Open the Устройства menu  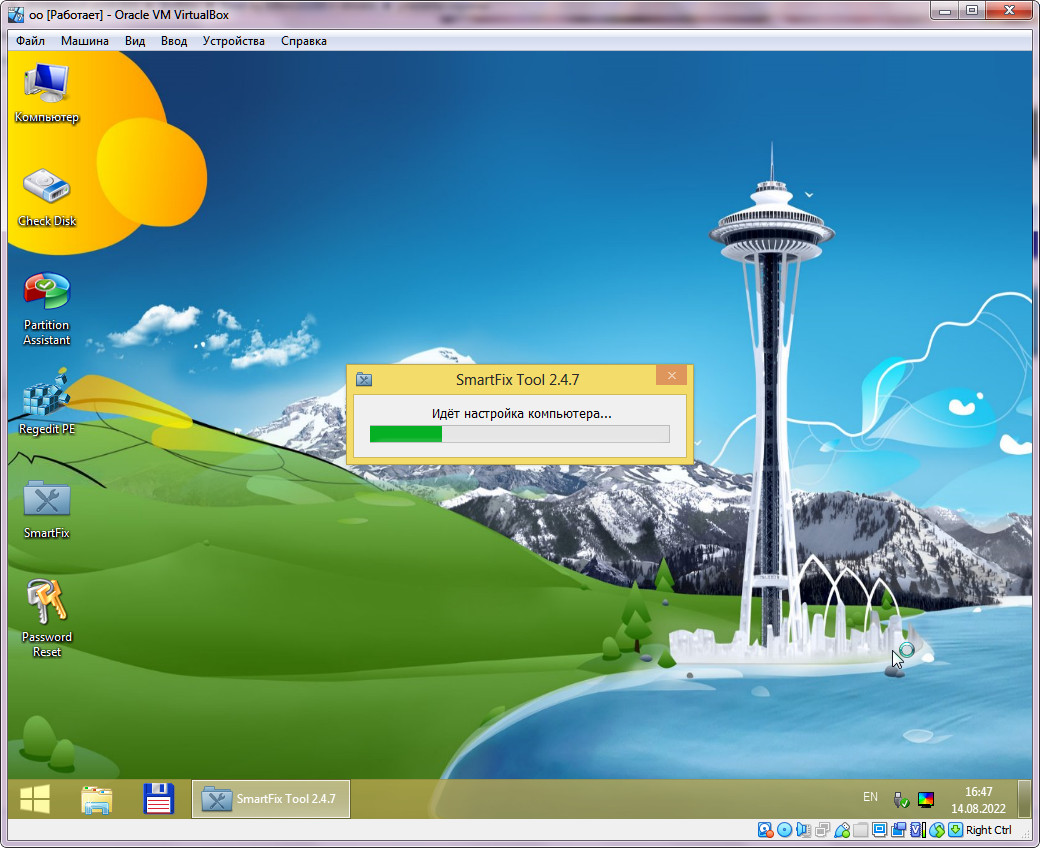233,41
